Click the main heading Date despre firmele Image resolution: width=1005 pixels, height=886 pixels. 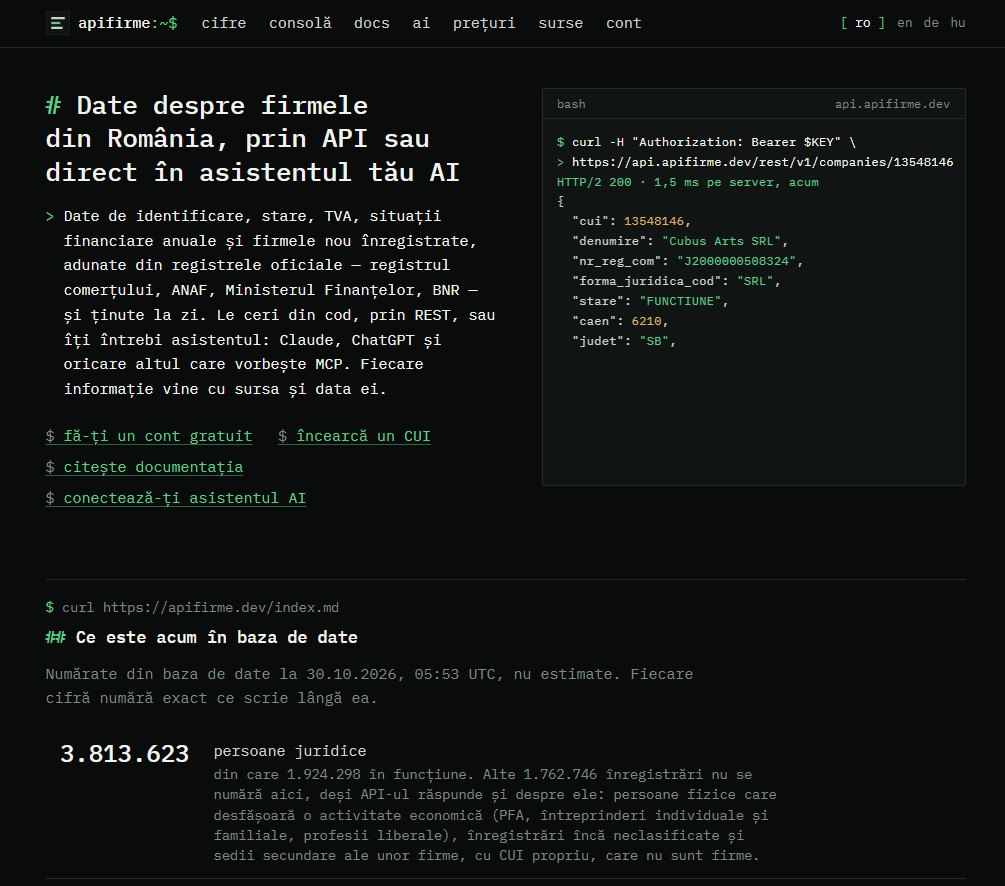(253, 139)
